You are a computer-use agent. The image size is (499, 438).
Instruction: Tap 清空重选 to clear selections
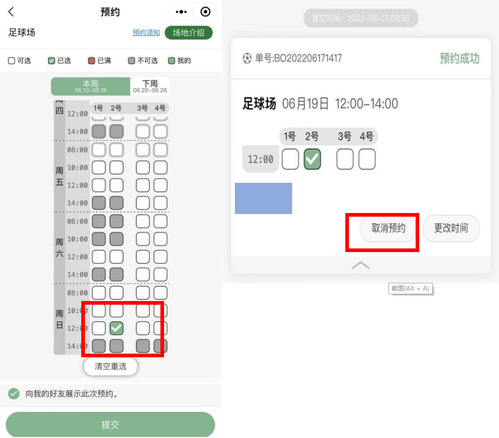point(110,367)
